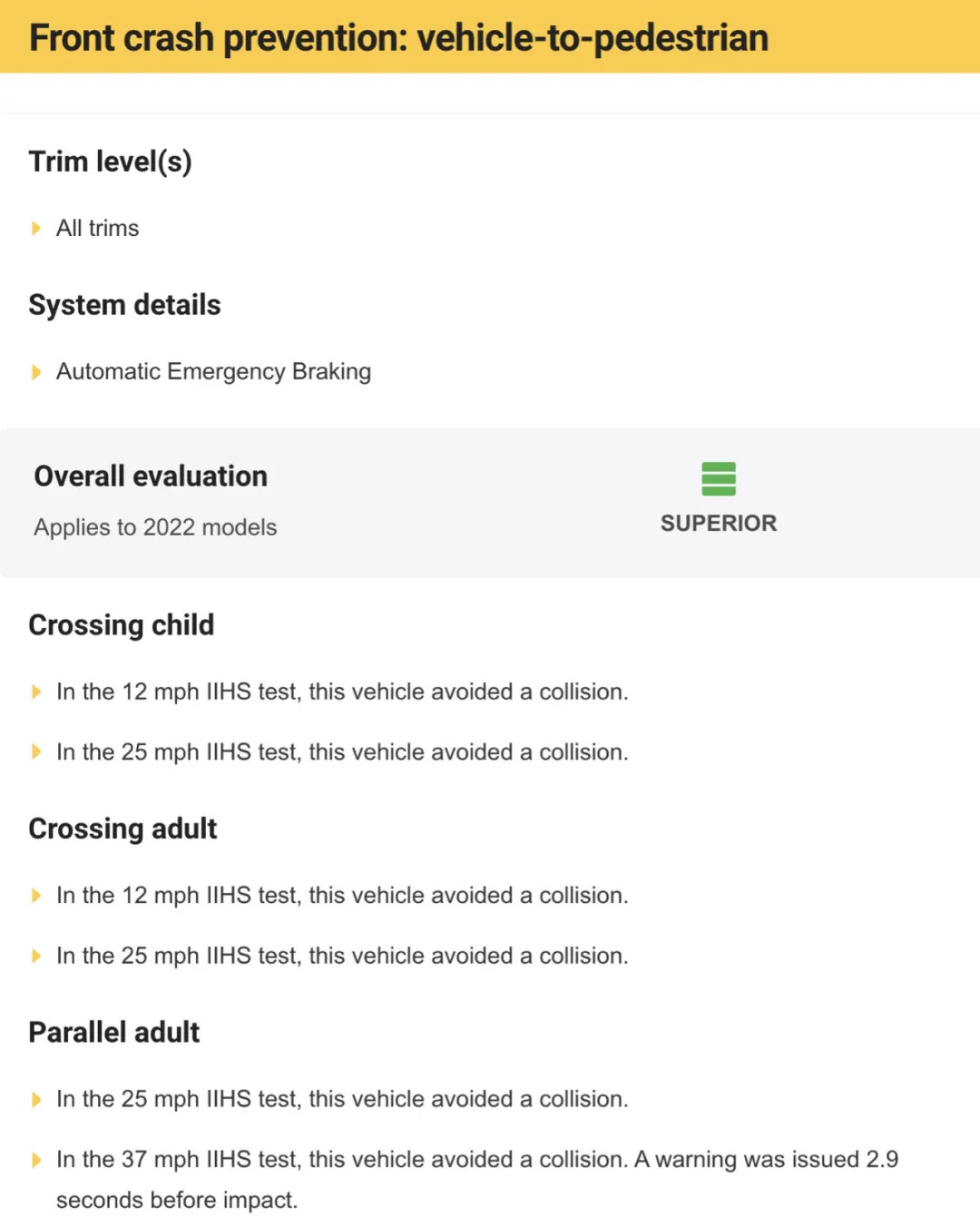The width and height of the screenshot is (980, 1227).
Task: Click the Automatic Emergency Braking text
Action: pos(213,371)
